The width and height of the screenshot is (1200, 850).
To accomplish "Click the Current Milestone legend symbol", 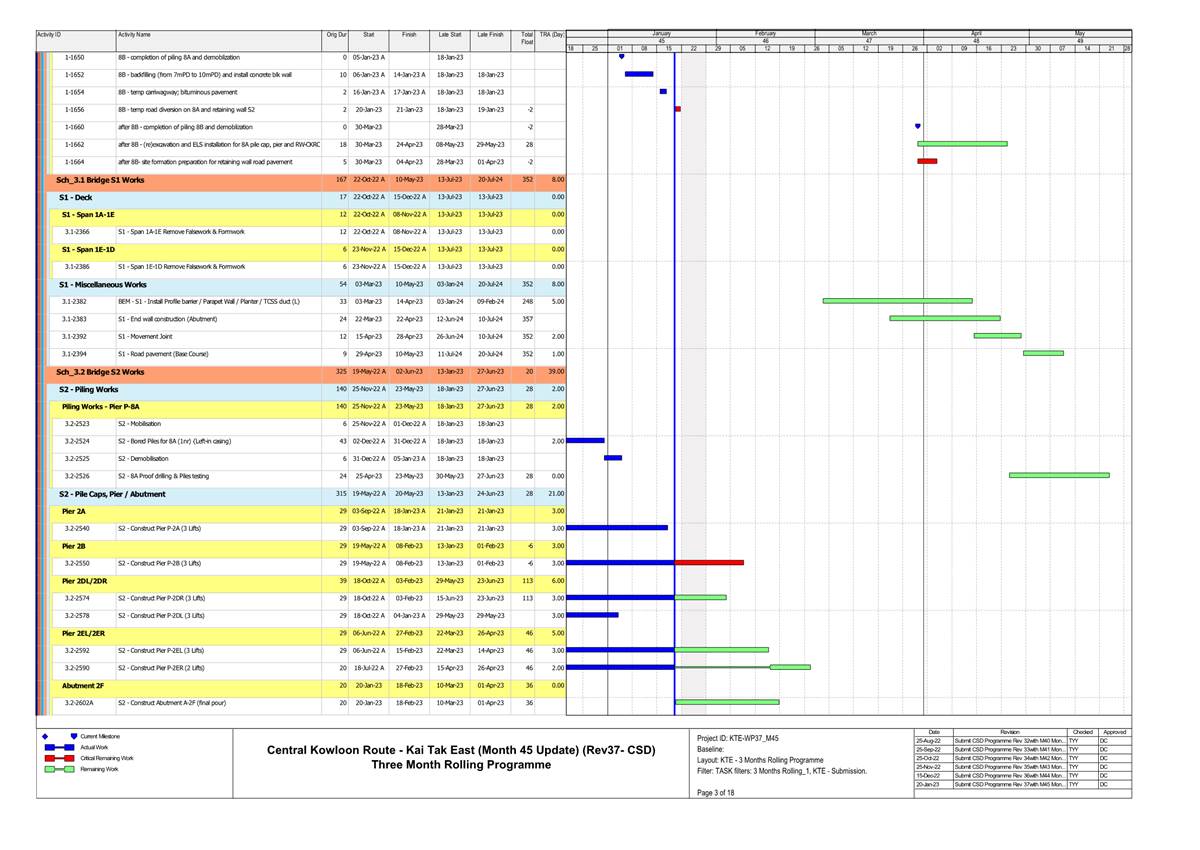I will pyautogui.click(x=73, y=736).
